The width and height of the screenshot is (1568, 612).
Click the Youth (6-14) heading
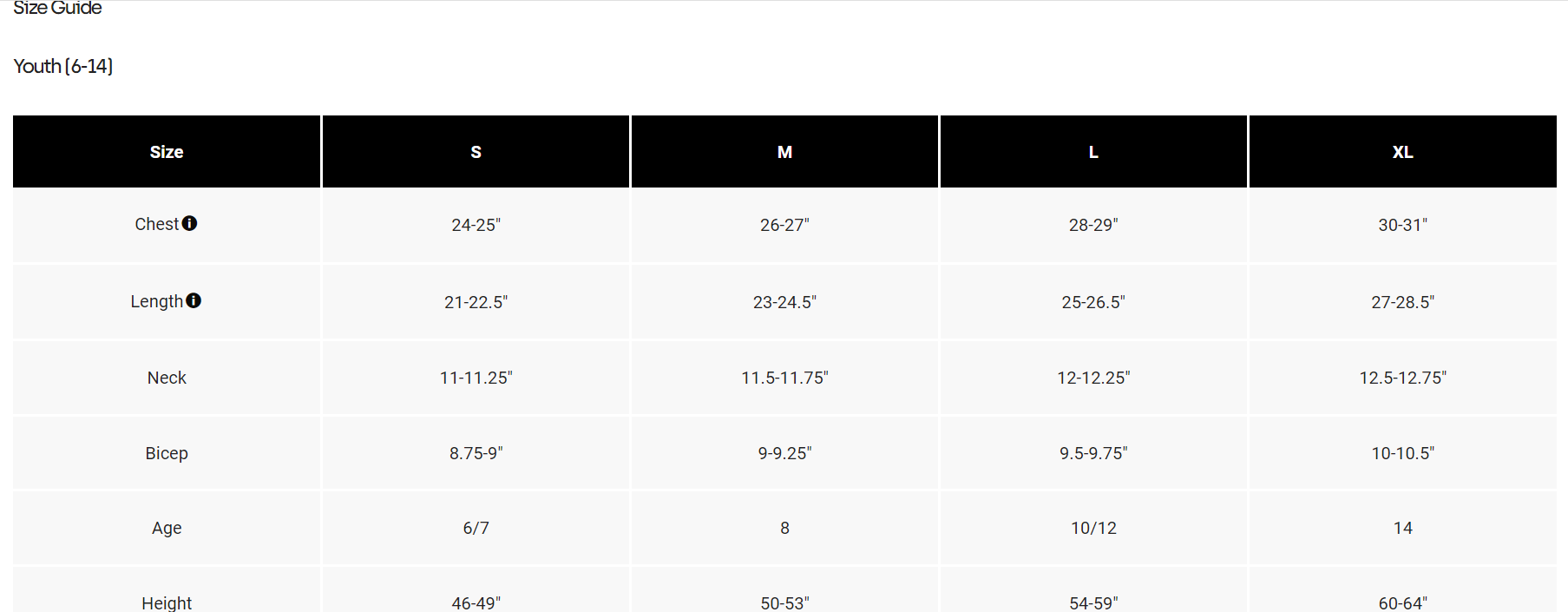[63, 66]
